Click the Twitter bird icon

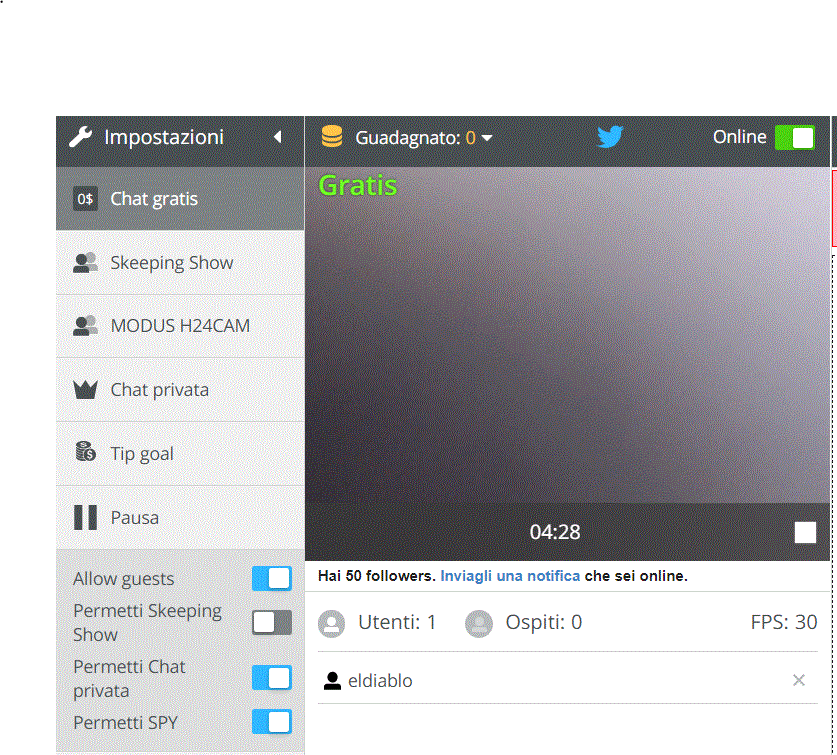610,137
